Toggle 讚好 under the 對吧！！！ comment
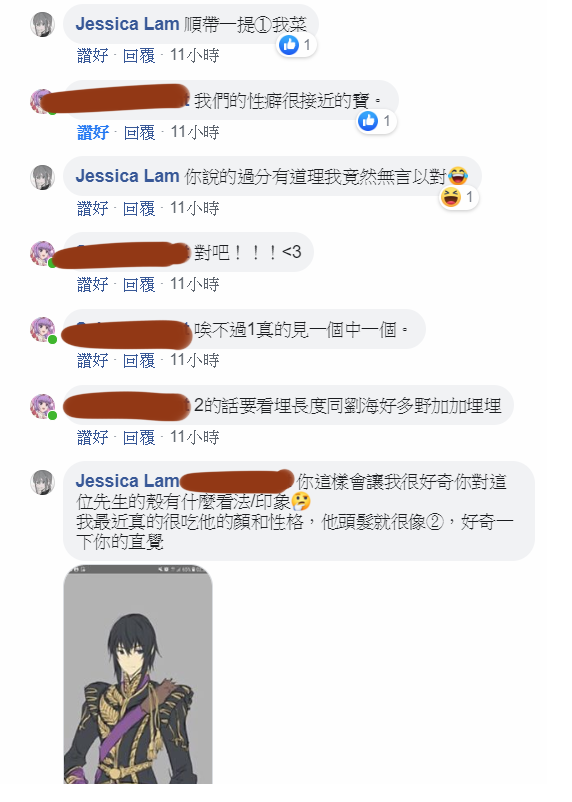Image resolution: width=572 pixels, height=802 pixels. (x=93, y=284)
